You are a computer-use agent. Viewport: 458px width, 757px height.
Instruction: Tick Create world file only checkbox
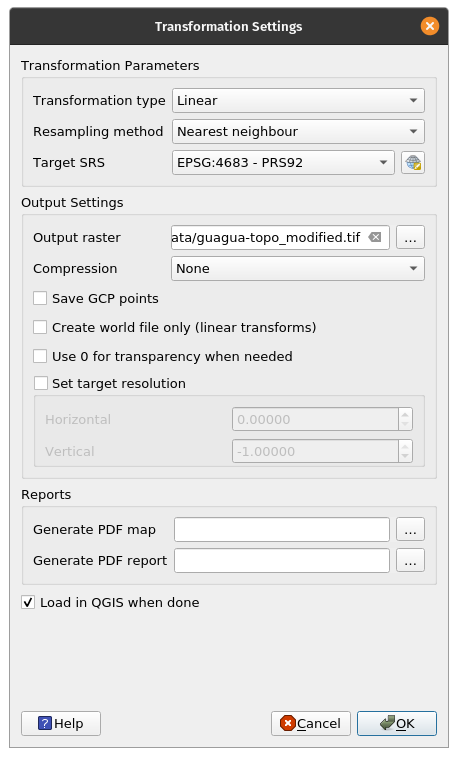40,327
